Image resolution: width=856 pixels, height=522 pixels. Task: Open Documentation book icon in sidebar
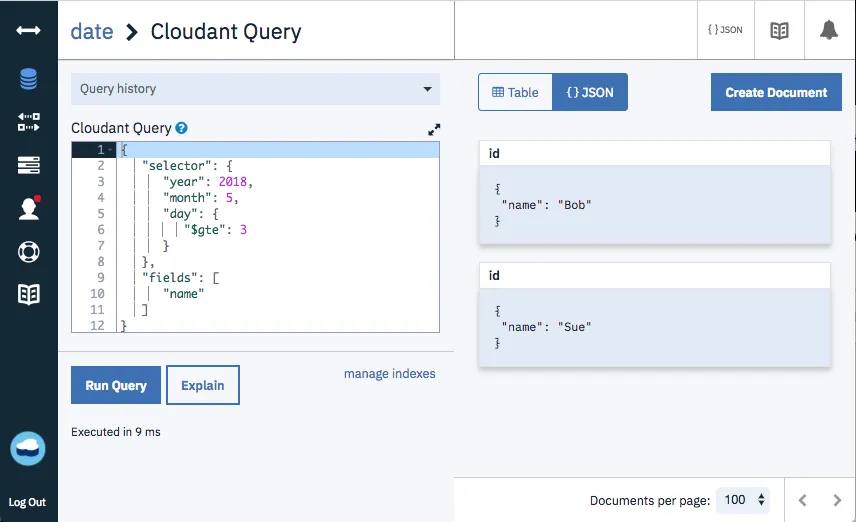click(28, 294)
